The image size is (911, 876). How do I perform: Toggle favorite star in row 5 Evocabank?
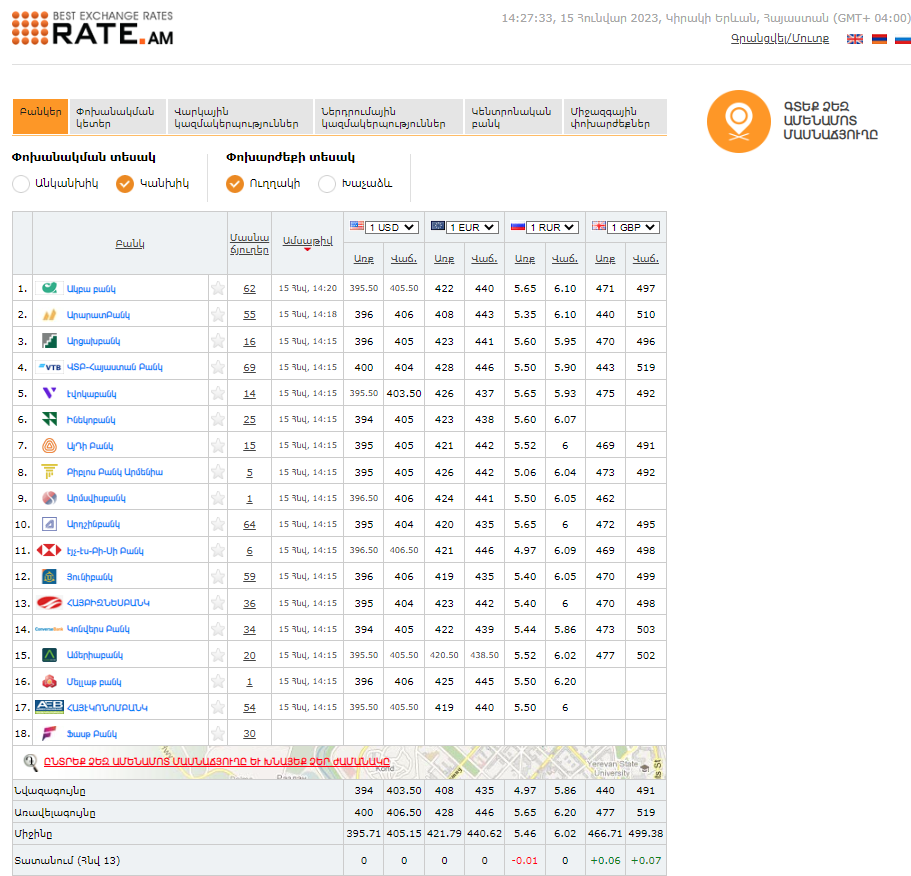(218, 393)
